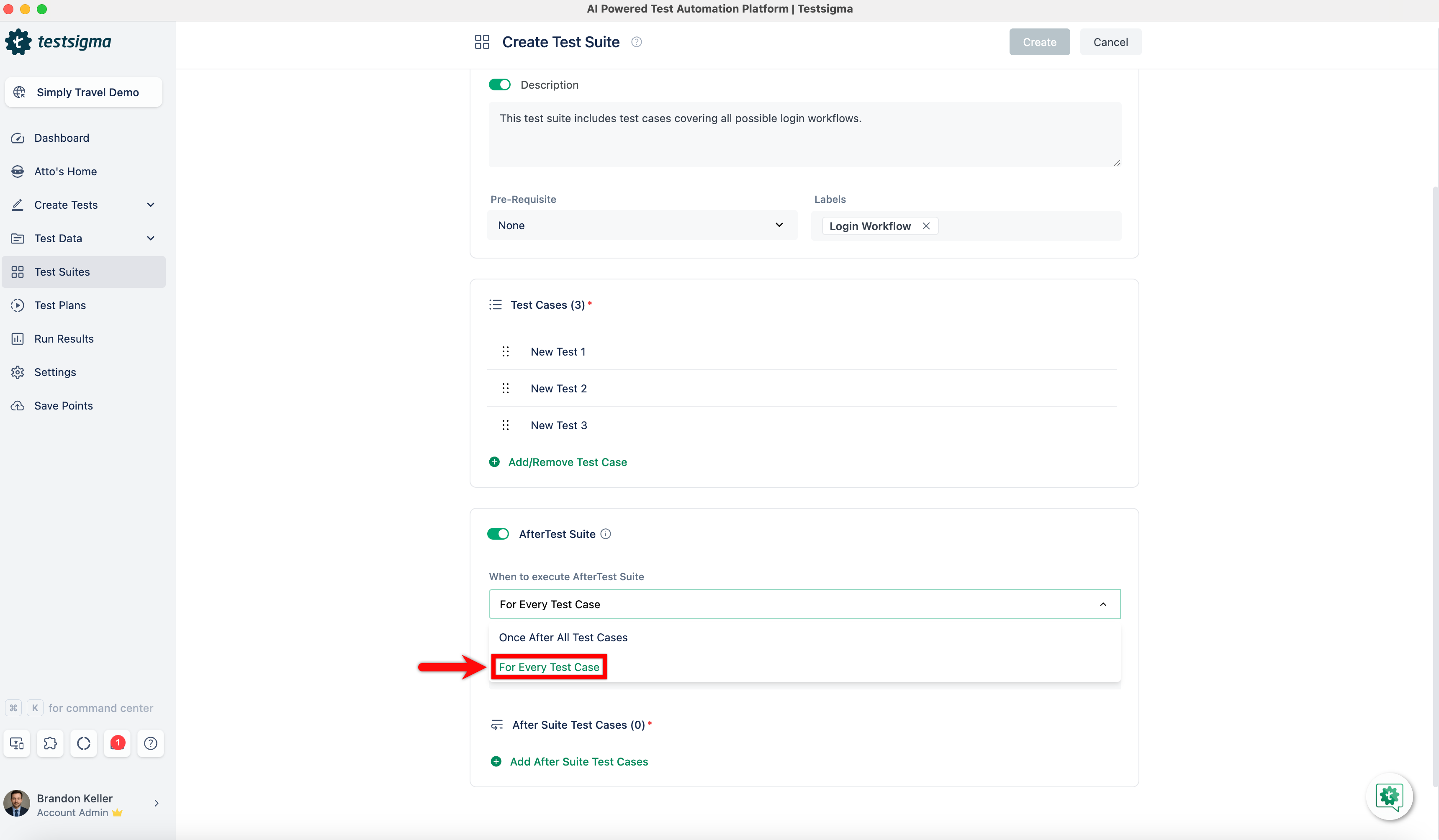Click the puzzle piece addons icon
Viewport: 1439px width, 840px height.
[x=50, y=743]
